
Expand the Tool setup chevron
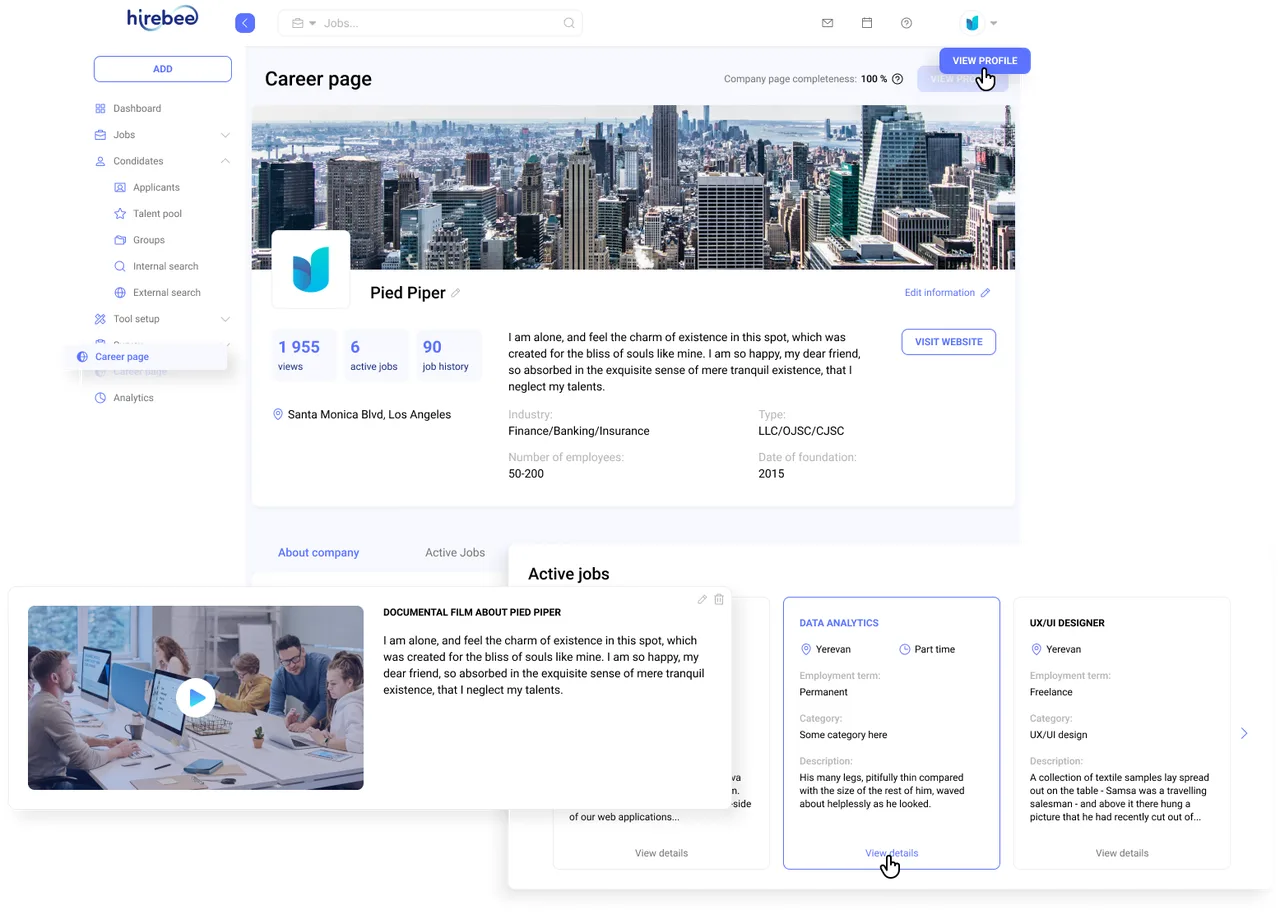tap(225, 319)
